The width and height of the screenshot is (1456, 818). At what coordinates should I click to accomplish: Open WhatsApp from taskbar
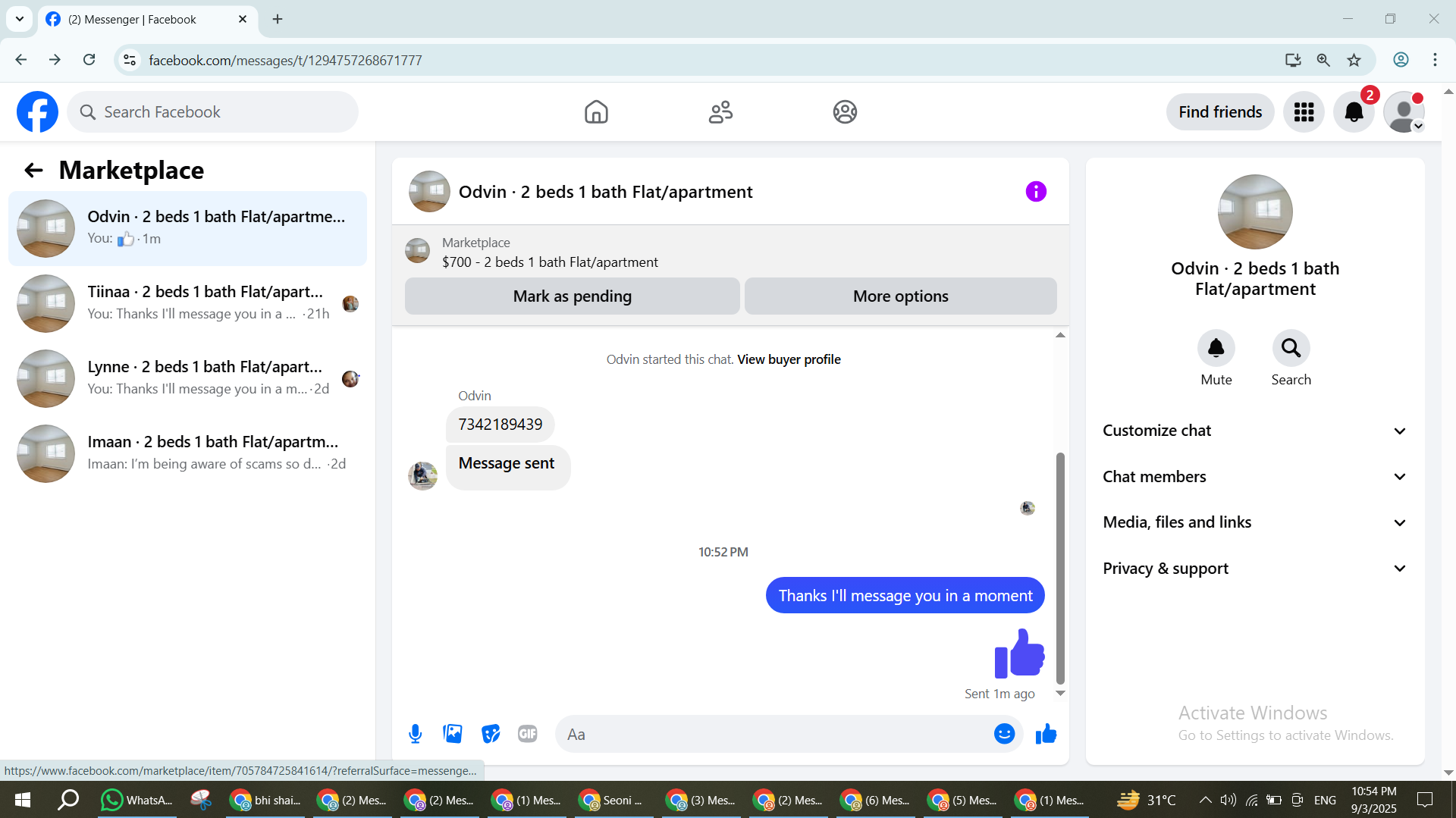tap(137, 800)
